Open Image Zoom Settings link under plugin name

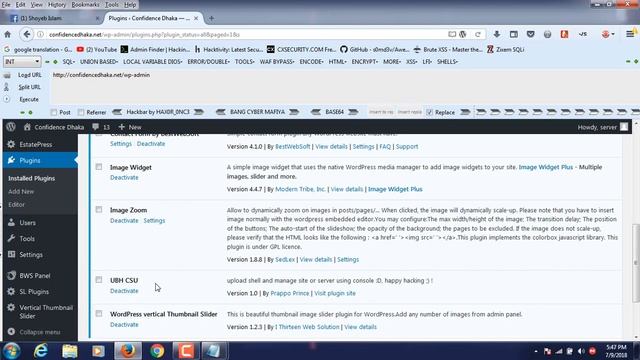click(154, 220)
